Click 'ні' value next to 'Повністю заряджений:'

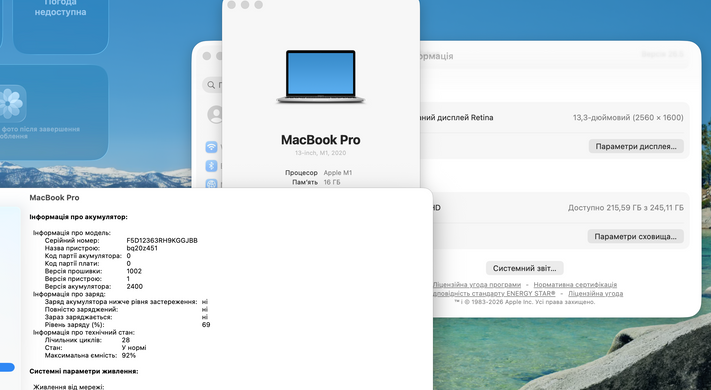[x=205, y=309]
